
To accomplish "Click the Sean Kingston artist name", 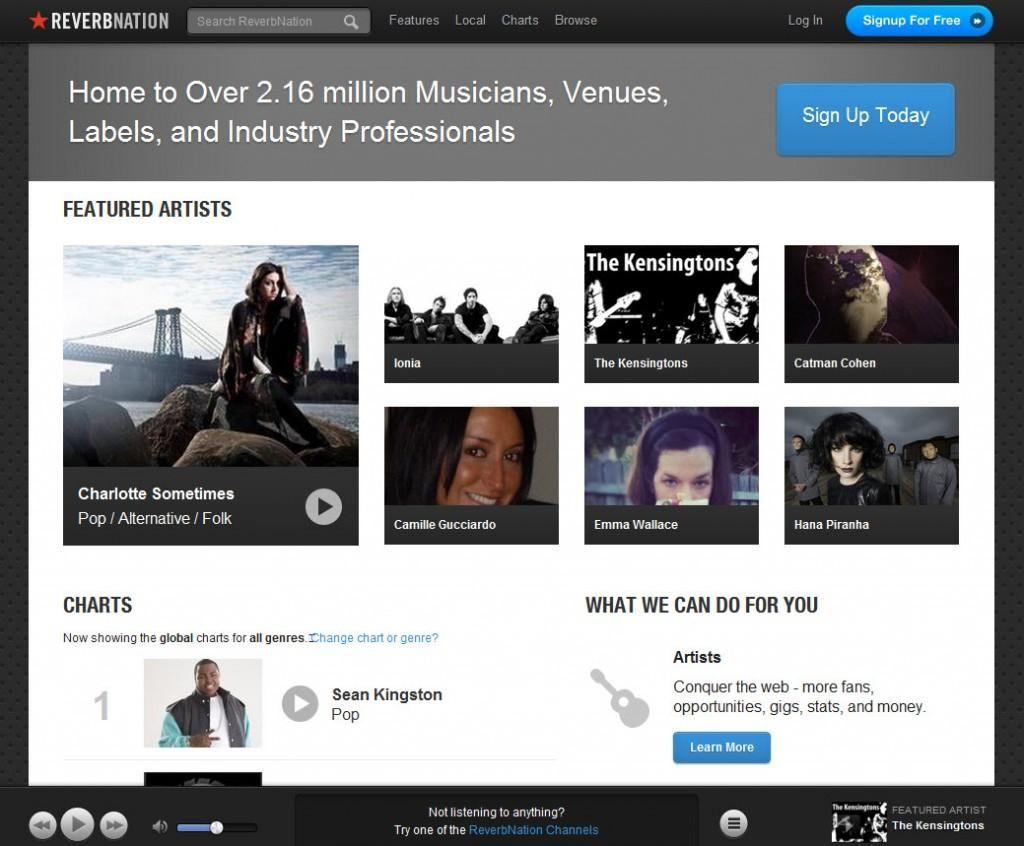I will [x=387, y=694].
